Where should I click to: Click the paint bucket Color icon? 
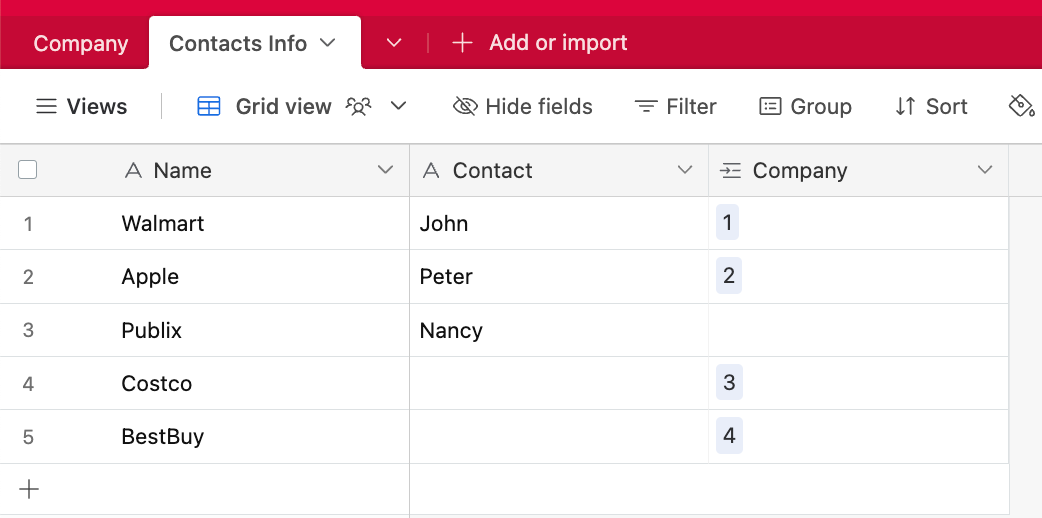tap(1021, 106)
